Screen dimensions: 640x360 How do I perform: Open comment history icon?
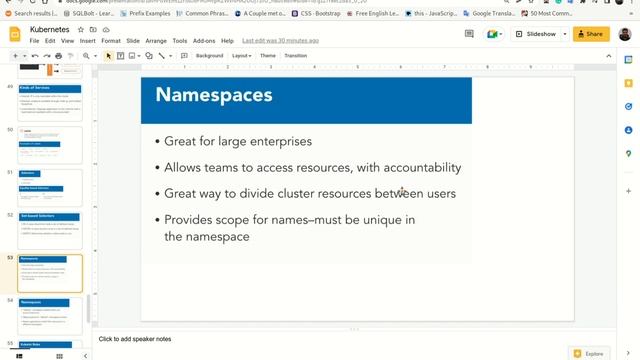point(469,34)
